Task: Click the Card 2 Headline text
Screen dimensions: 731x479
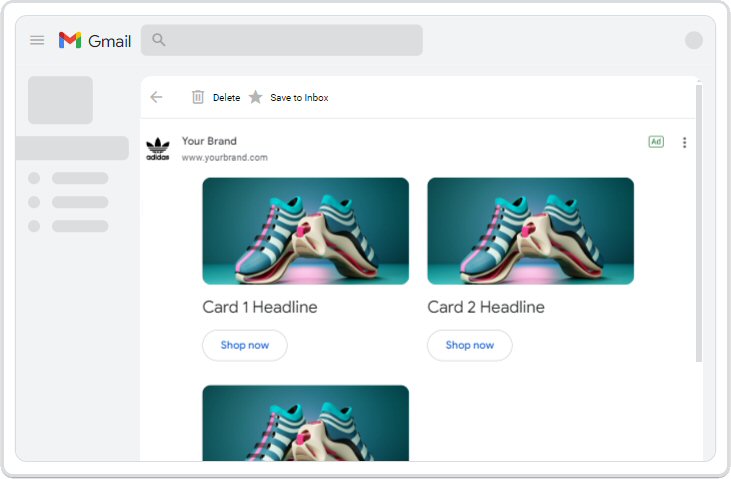Action: (x=486, y=307)
